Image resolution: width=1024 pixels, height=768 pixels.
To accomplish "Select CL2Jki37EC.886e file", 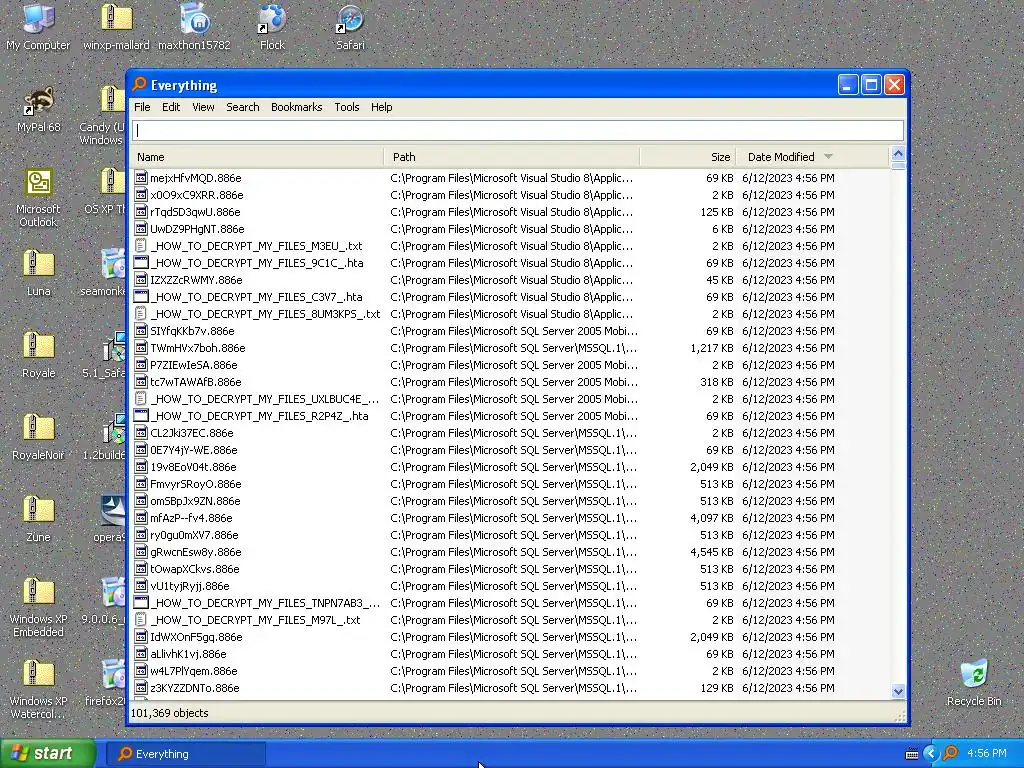I will point(191,432).
